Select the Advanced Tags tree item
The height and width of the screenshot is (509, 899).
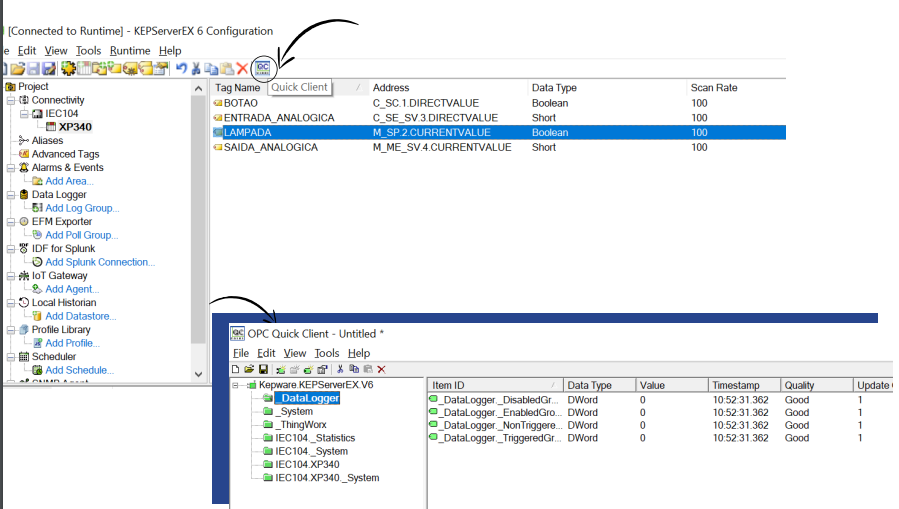click(65, 154)
